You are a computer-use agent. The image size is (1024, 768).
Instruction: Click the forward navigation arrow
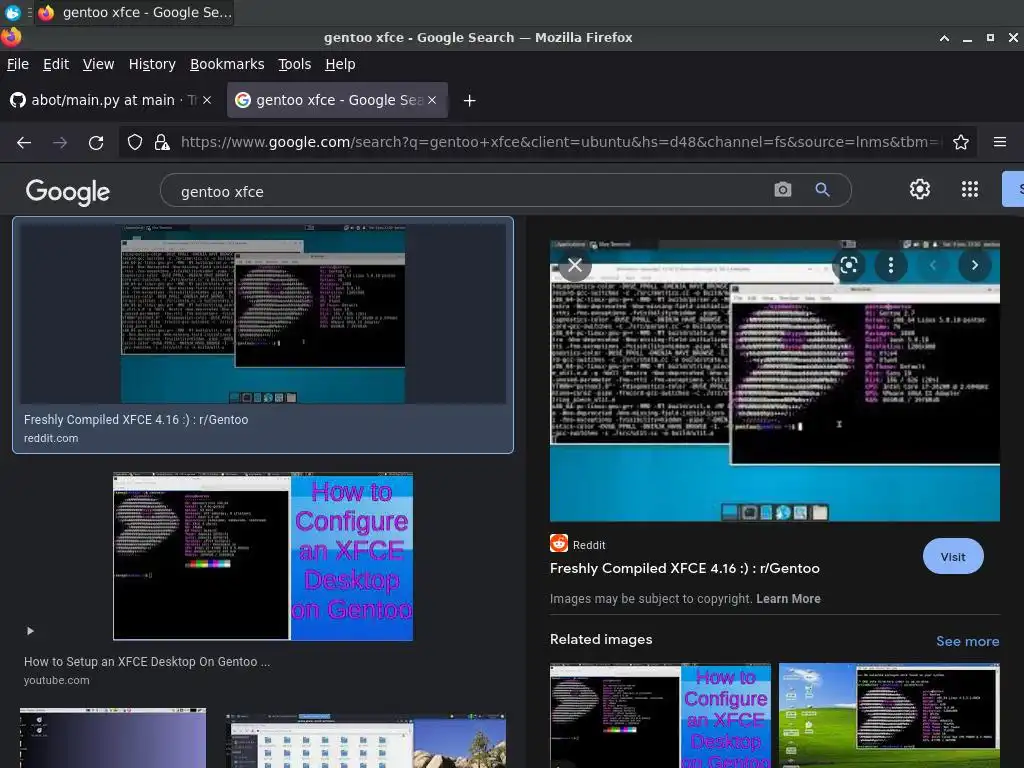(x=60, y=142)
